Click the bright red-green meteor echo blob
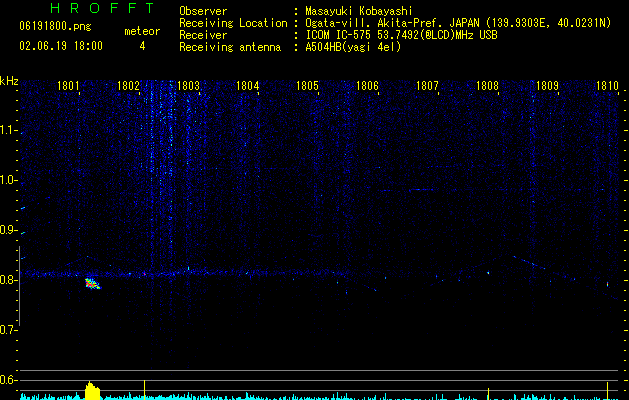629x400 pixels. pos(92,284)
